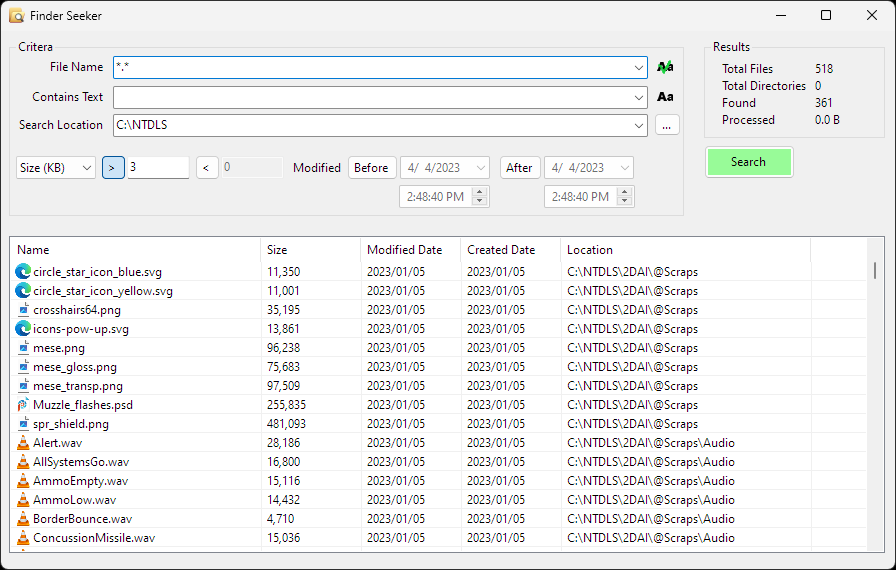This screenshot has height=570, width=896.
Task: Sort by Modified Date column header
Action: point(410,250)
